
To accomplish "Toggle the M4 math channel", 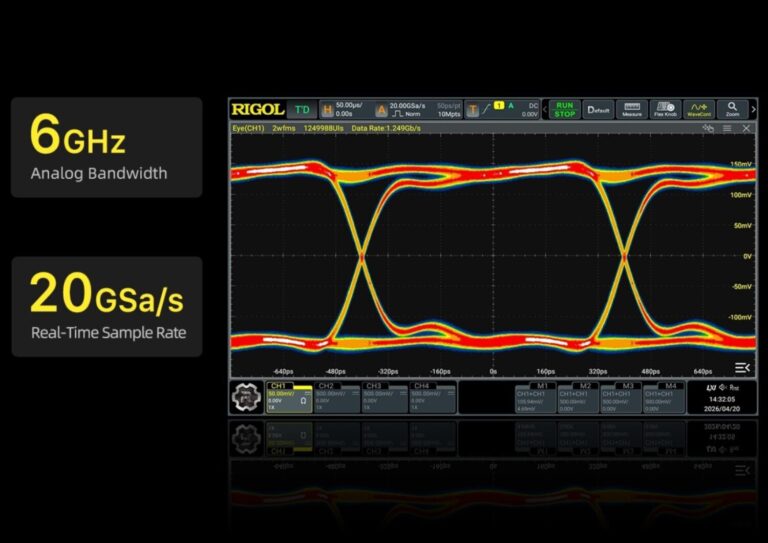I will [x=664, y=398].
